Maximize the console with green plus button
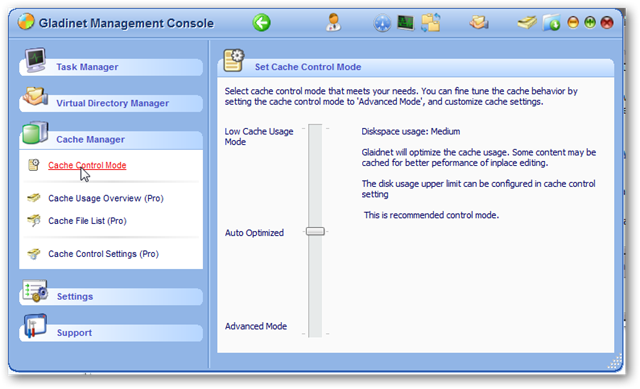 [590, 22]
